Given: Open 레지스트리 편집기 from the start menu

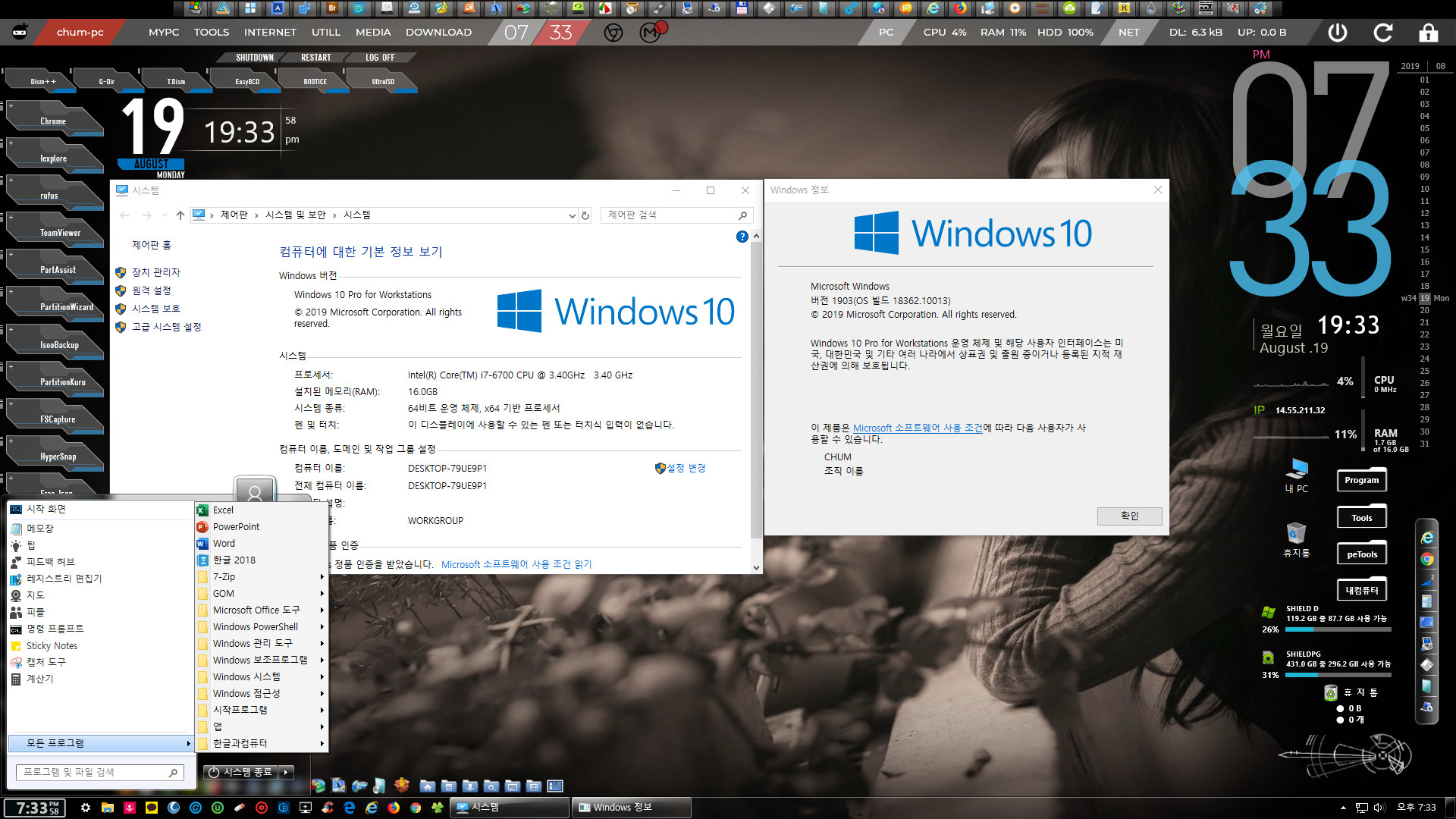Looking at the screenshot, I should [64, 579].
